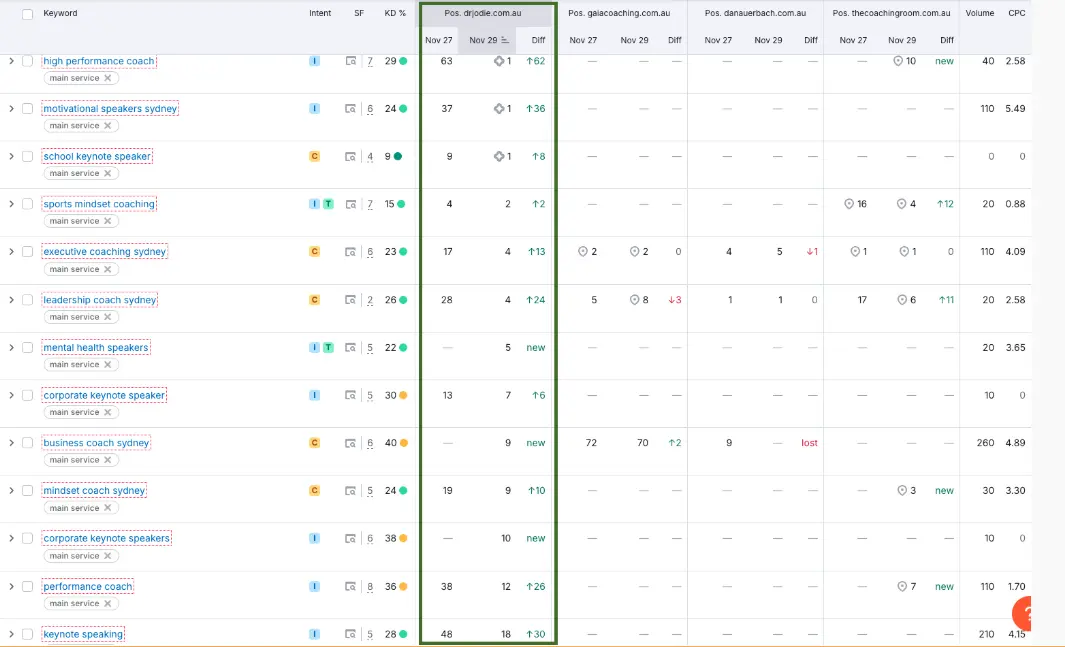This screenshot has height=647, width=1065.
Task: Remove main service tag from sports mindset coaching
Action: pyautogui.click(x=108, y=221)
